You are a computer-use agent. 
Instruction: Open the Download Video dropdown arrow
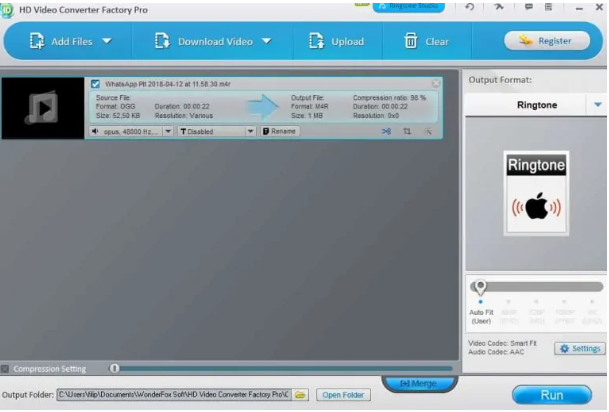(x=266, y=41)
